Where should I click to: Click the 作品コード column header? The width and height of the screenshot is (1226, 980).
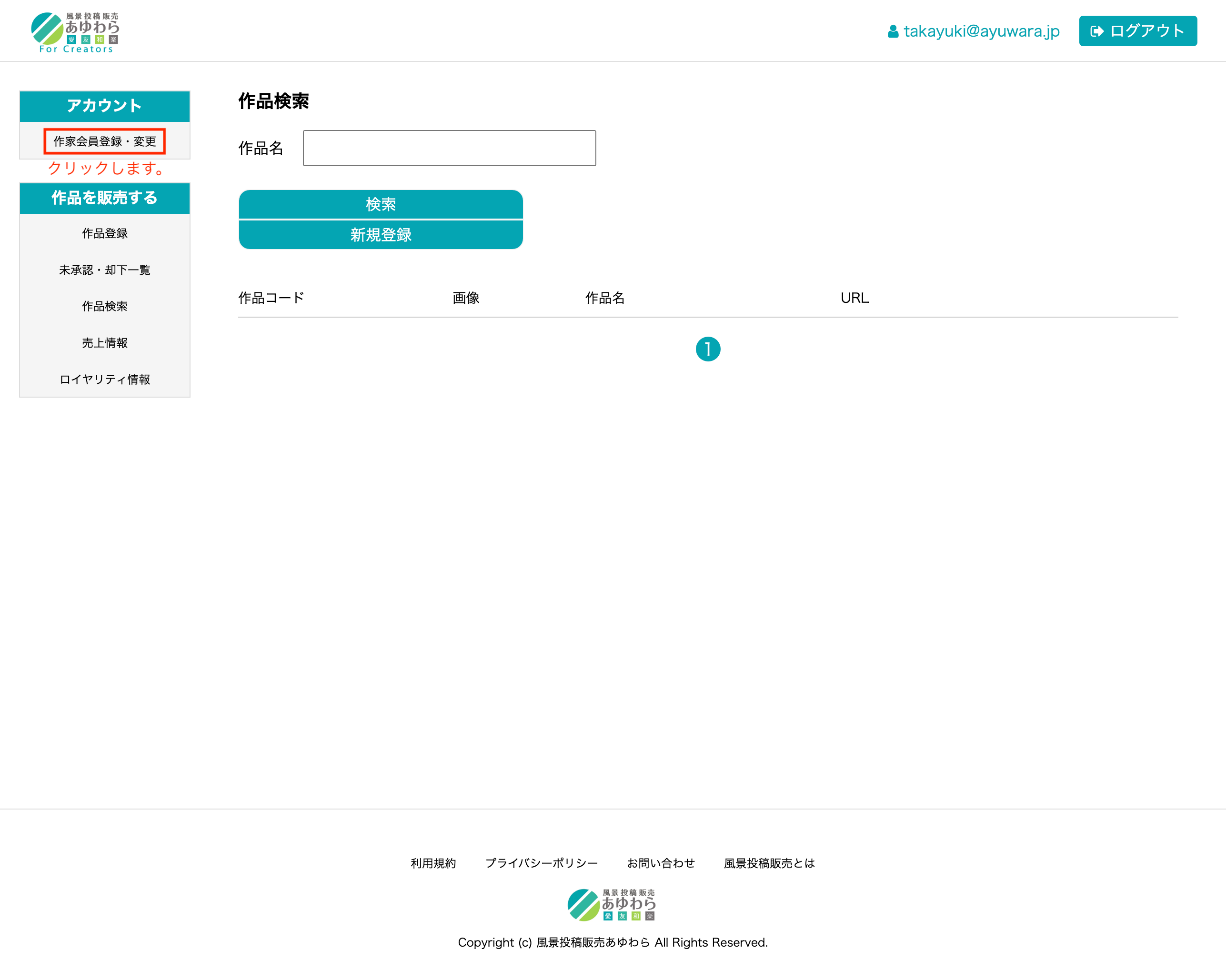tap(271, 297)
